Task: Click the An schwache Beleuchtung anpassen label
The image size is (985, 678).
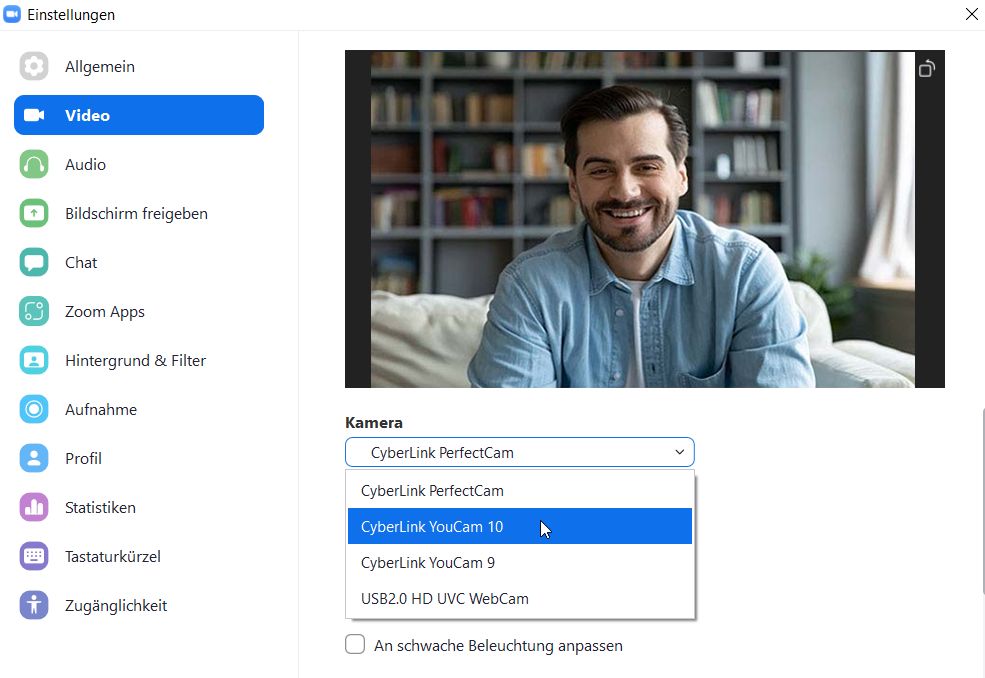Action: [498, 645]
